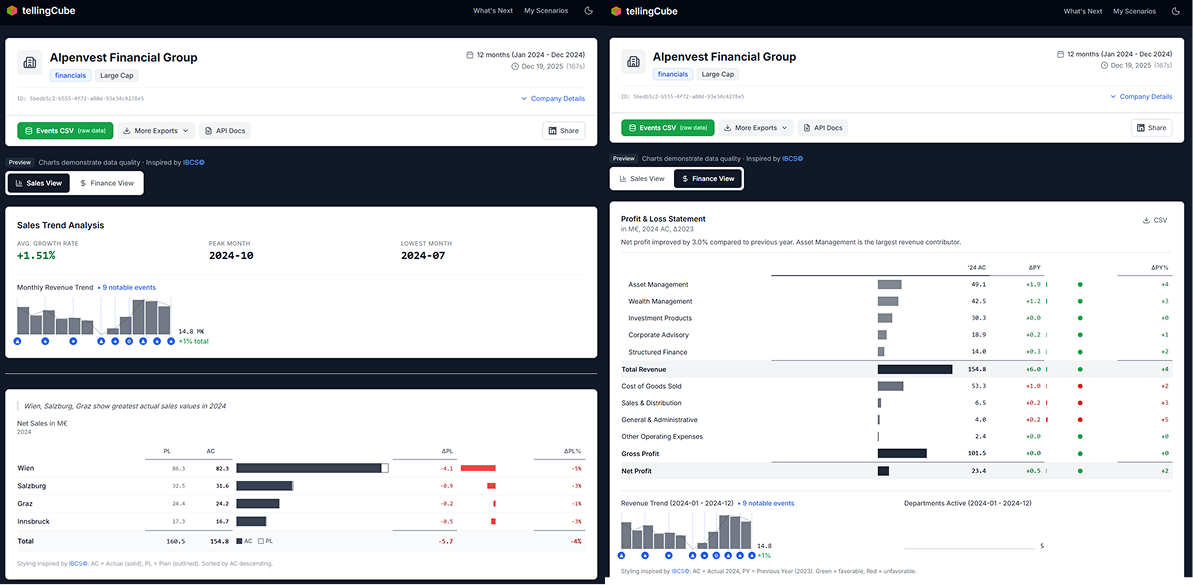
Task: Toggle dark mode moon icon, left window
Action: (x=588, y=11)
